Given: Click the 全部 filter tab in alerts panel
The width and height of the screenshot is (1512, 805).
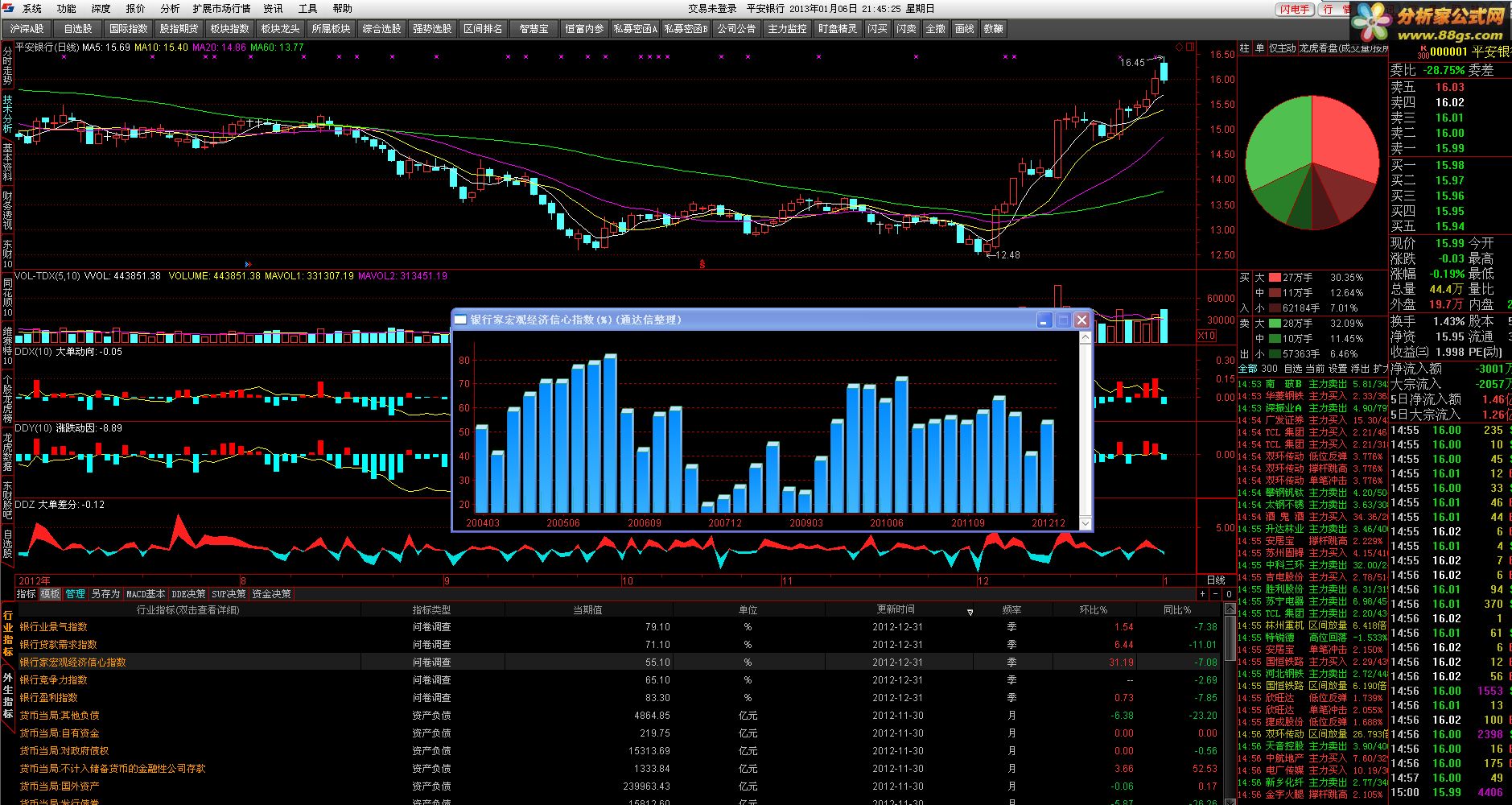Looking at the screenshot, I should [1247, 368].
